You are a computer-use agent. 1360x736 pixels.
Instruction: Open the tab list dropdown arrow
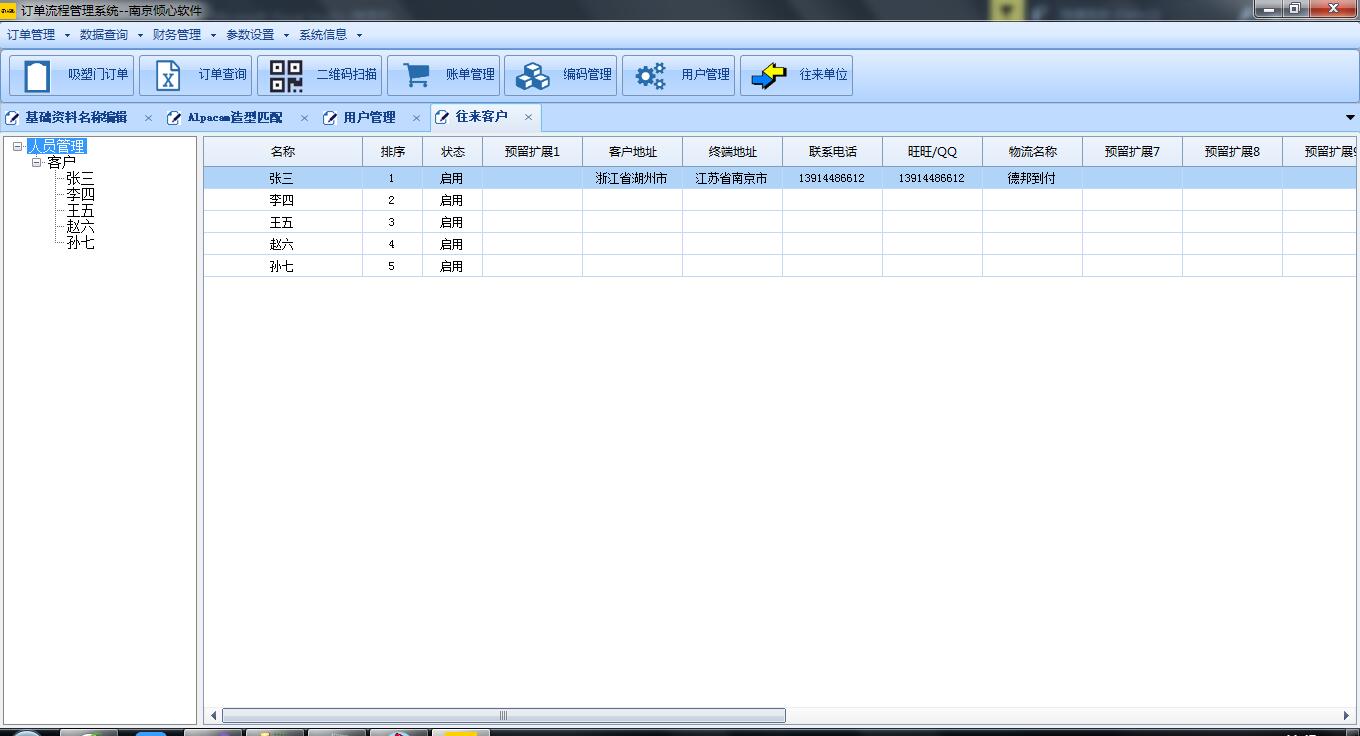tap(1349, 118)
